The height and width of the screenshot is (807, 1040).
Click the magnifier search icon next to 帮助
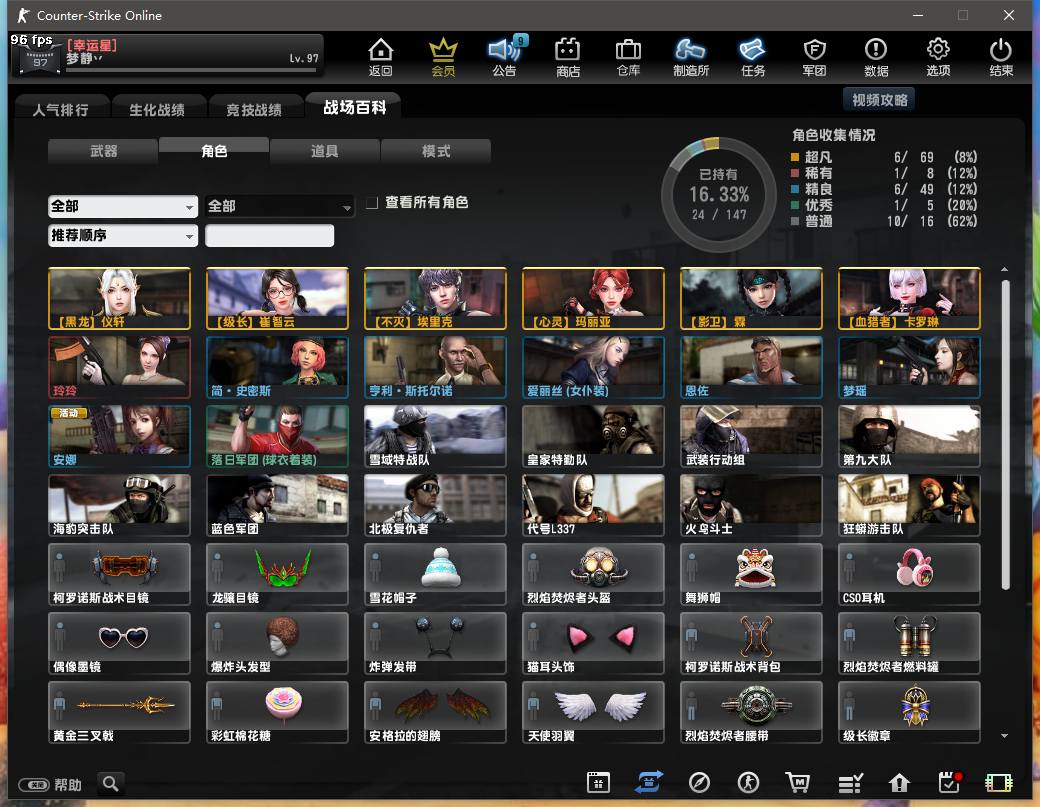111,784
